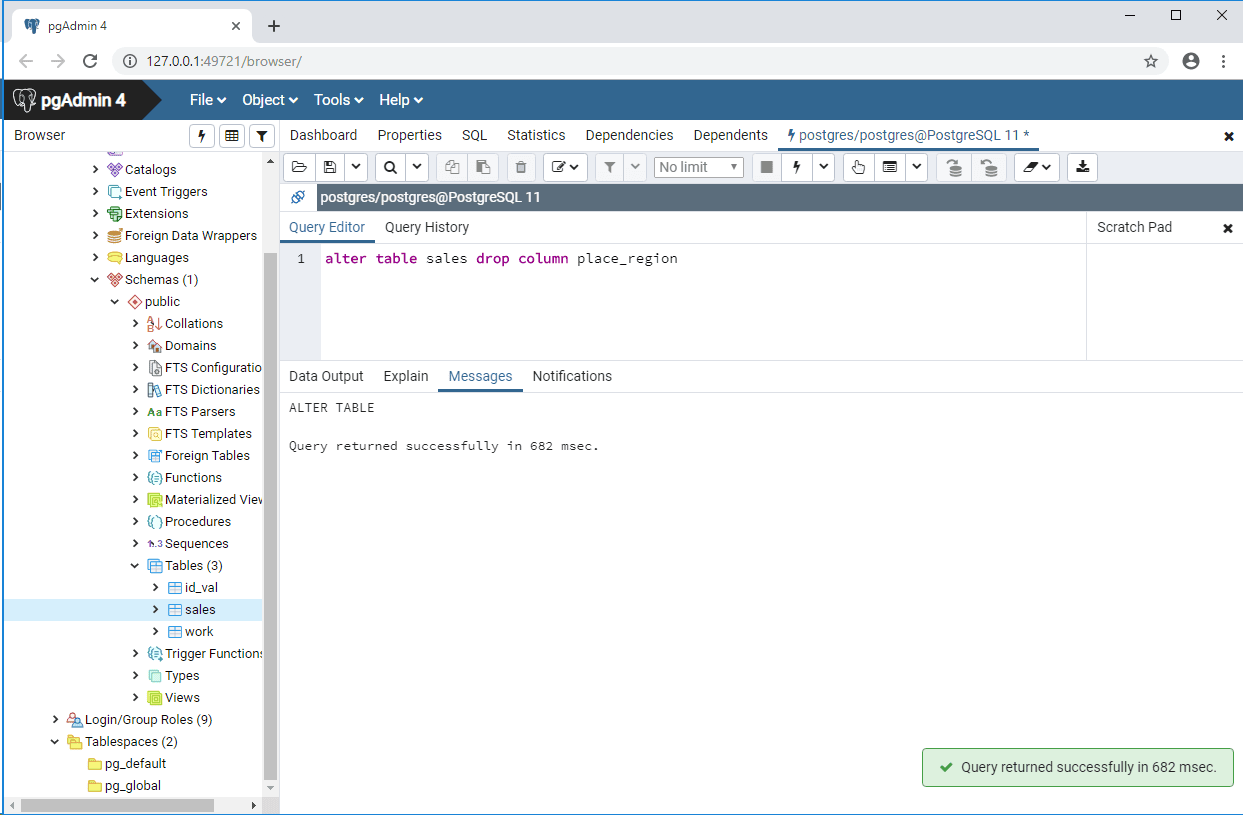Click the Extensions tree item
The height and width of the screenshot is (815, 1243).
tap(156, 214)
